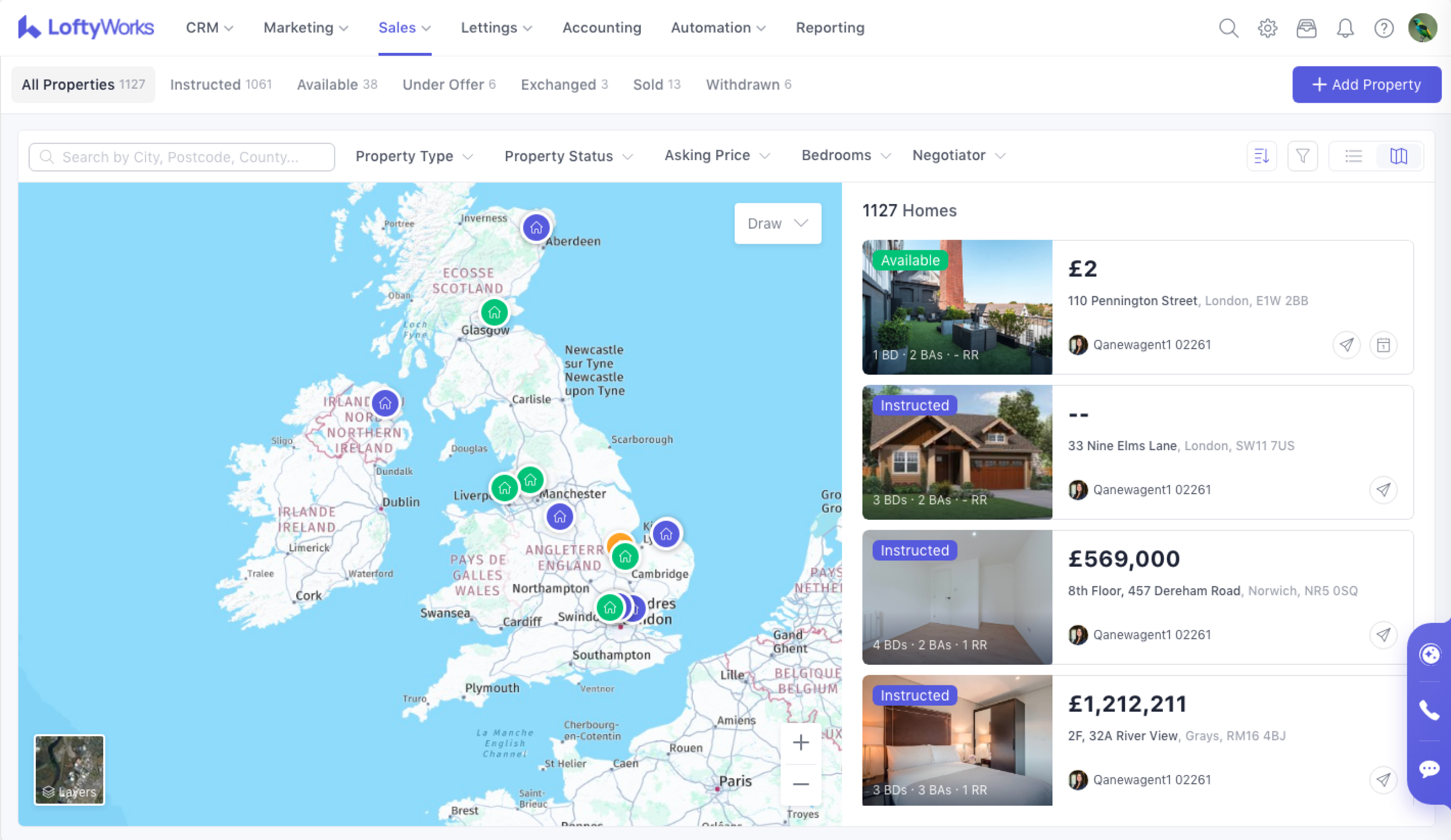The image size is (1451, 840).
Task: Click calendar icon on 110 Pennington Street
Action: pyautogui.click(x=1383, y=345)
